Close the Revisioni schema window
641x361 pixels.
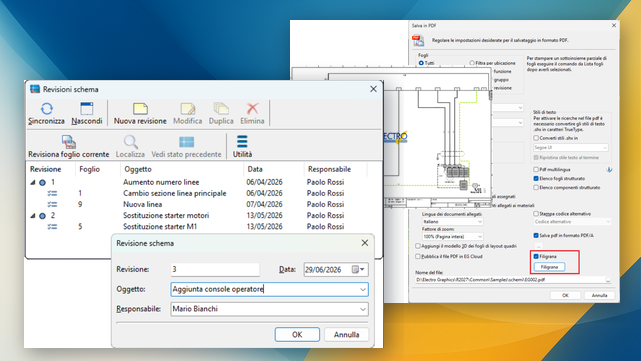click(373, 89)
